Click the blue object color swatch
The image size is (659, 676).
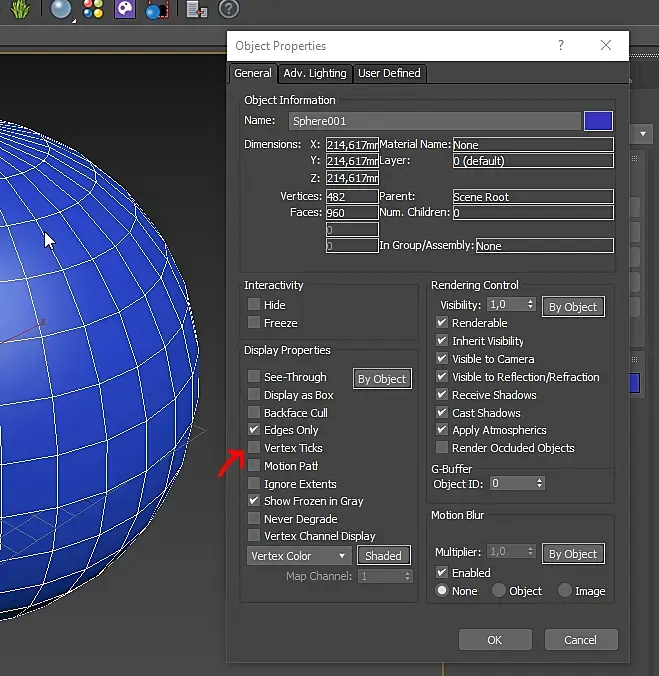coord(598,121)
